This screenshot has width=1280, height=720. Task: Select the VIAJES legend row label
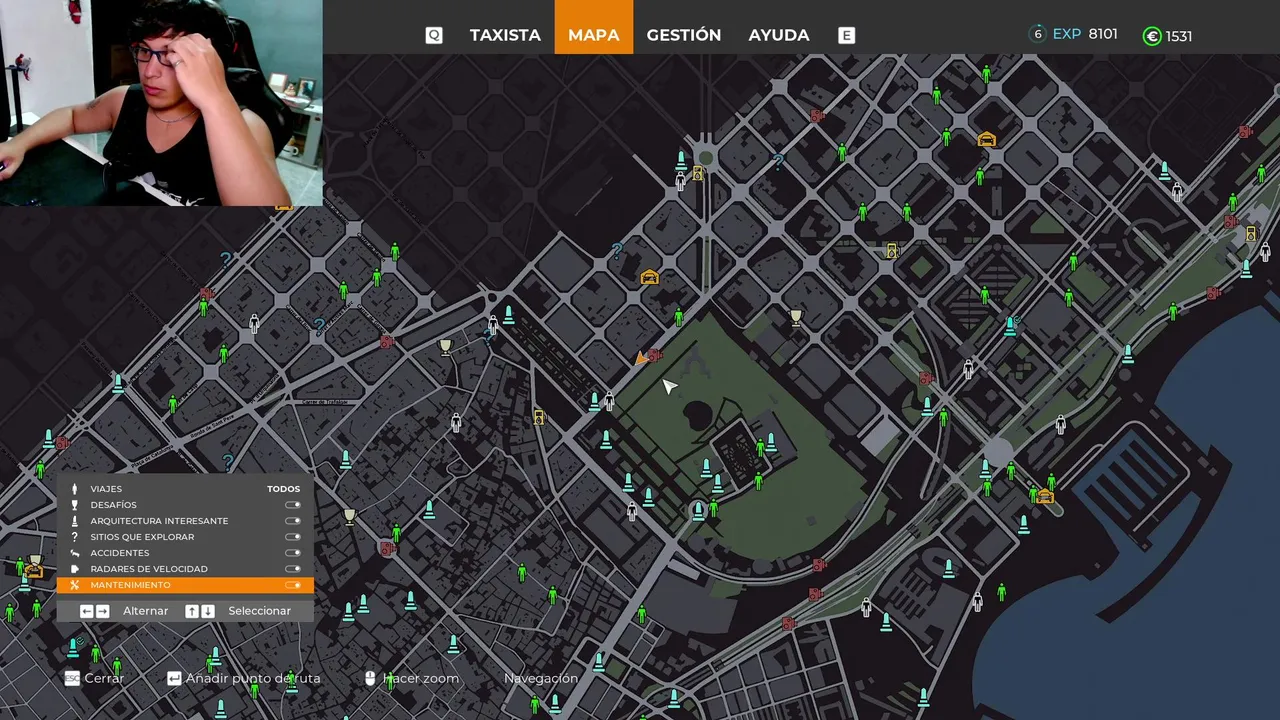pos(106,489)
